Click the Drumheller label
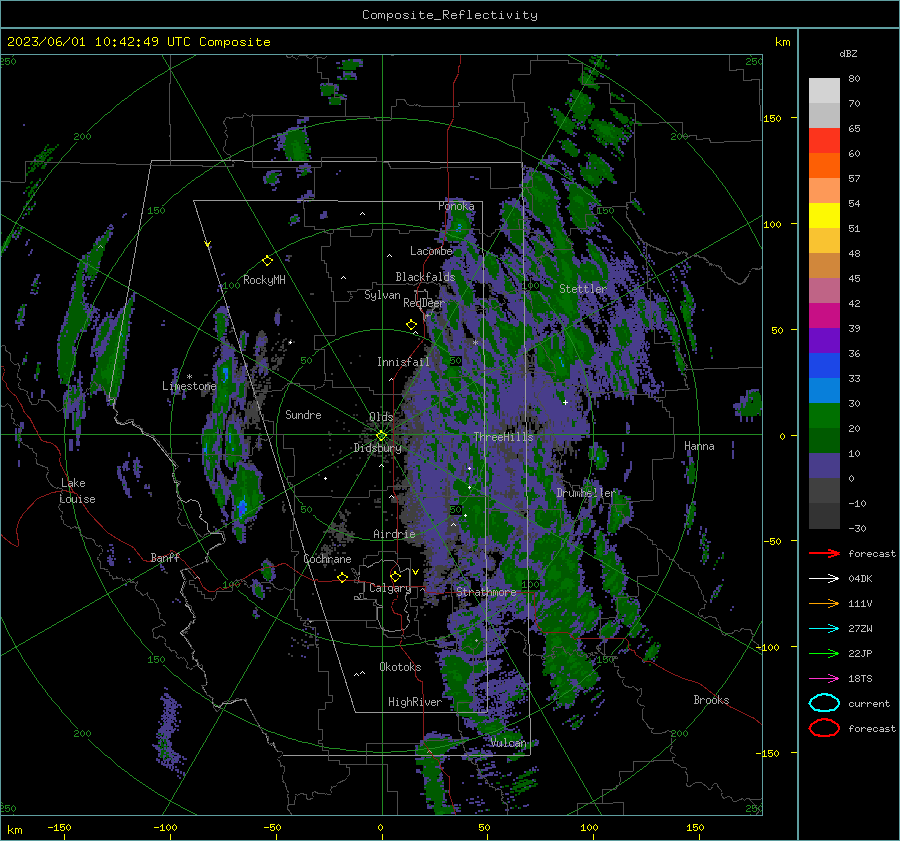Image resolution: width=900 pixels, height=841 pixels. 586,493
